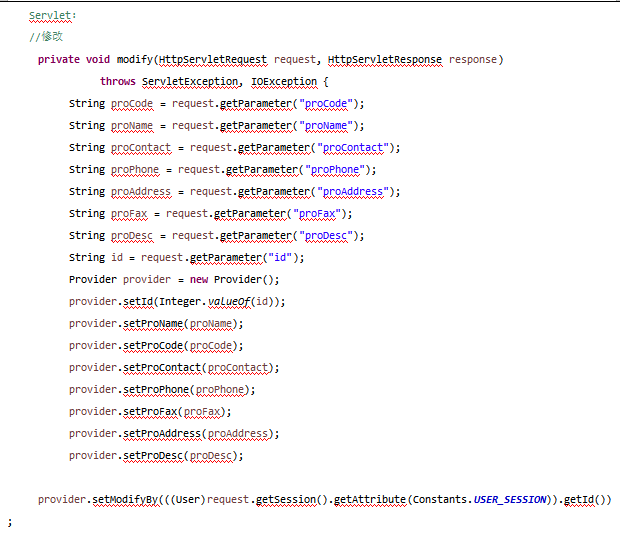This screenshot has width=620, height=538.
Task: Click the "proCode" string literal
Action: click(x=326, y=104)
